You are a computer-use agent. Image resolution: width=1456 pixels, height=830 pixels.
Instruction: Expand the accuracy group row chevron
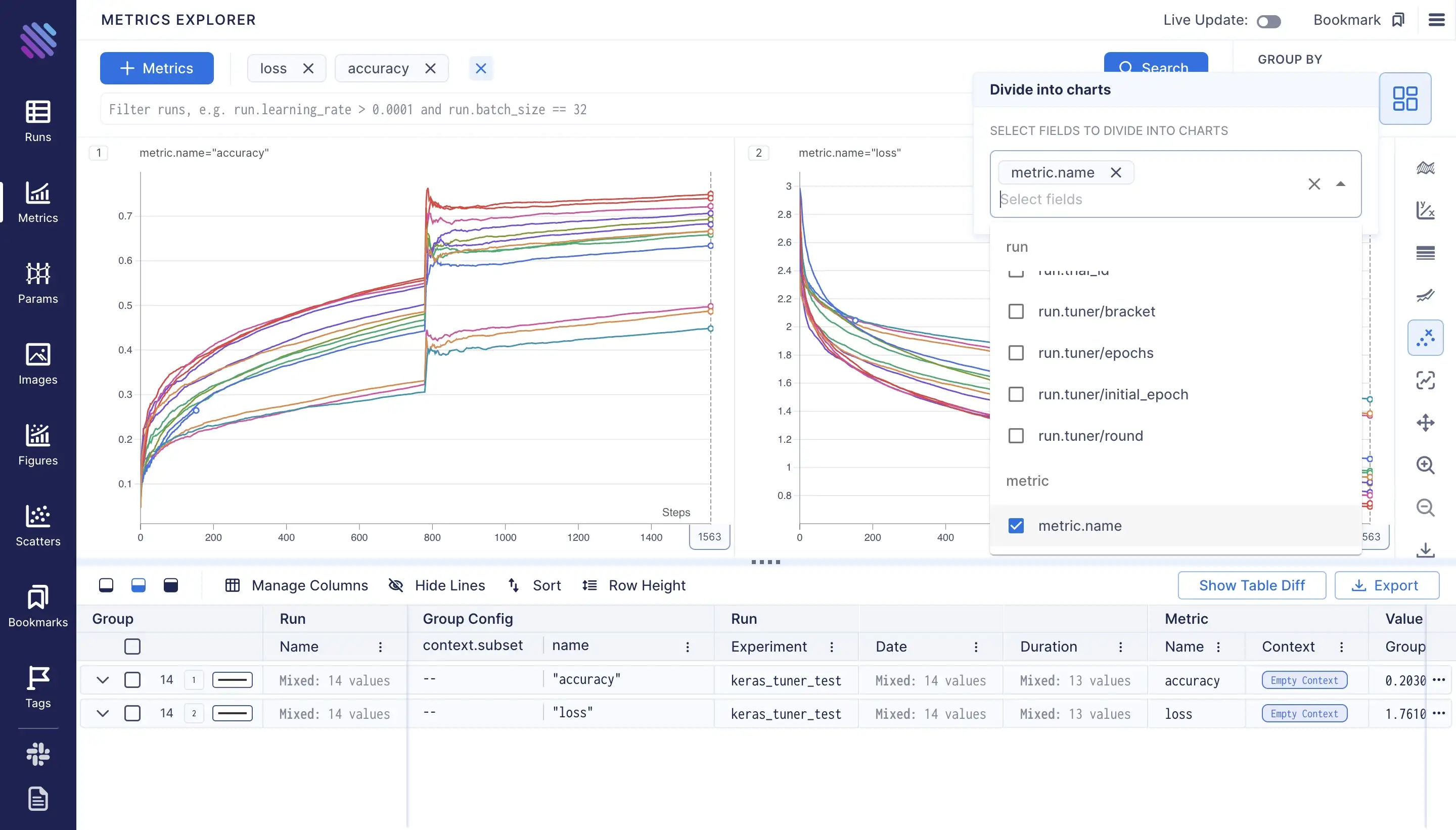point(103,679)
